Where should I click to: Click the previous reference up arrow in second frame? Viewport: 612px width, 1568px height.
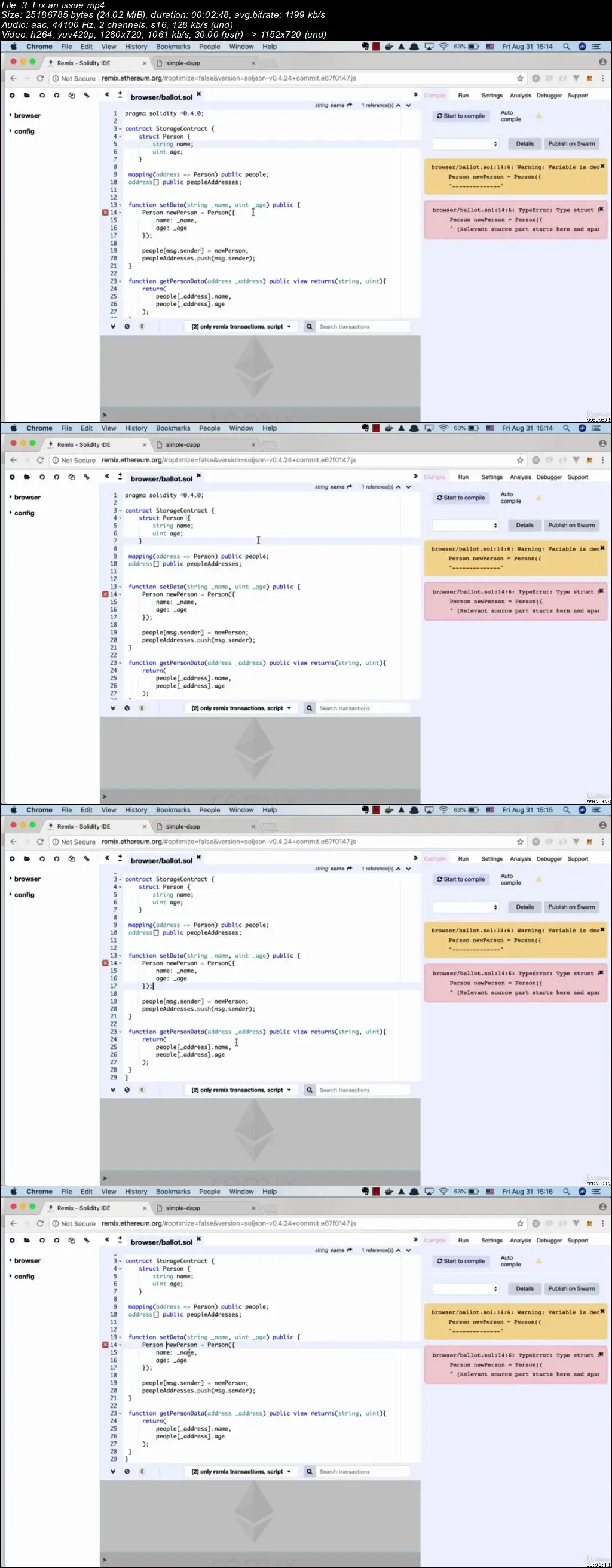(x=398, y=487)
